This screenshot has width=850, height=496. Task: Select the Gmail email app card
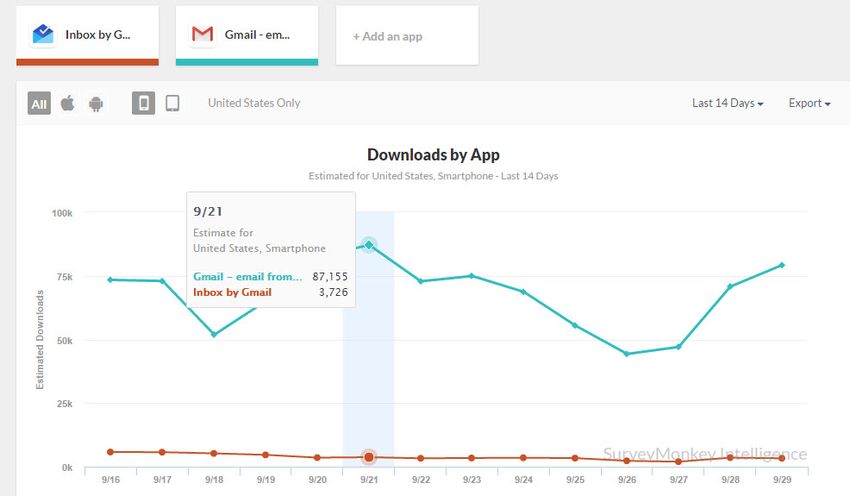pyautogui.click(x=247, y=36)
